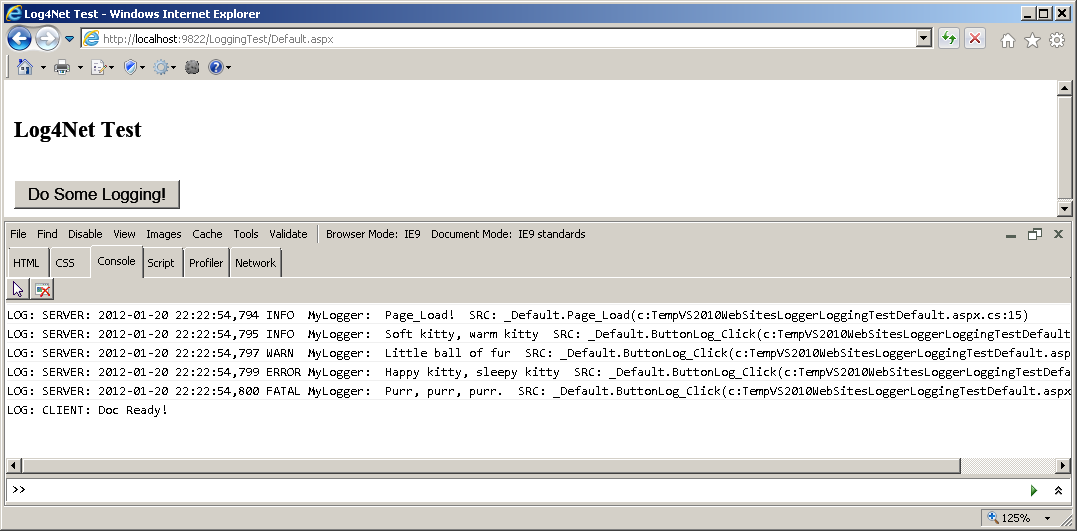
Task: Open the Page menu icon
Action: (x=102, y=67)
